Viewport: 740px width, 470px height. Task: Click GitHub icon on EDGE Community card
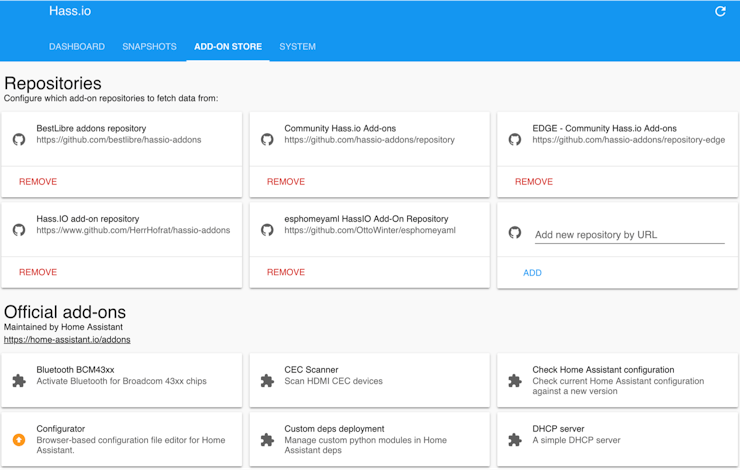coord(515,139)
